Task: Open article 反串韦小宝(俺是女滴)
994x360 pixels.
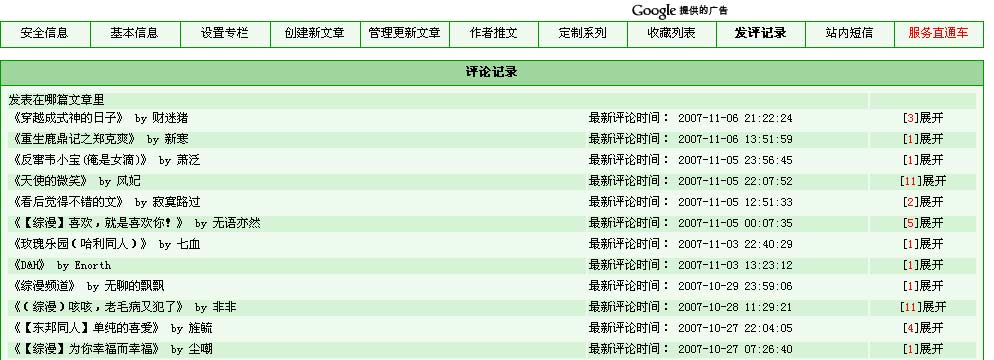Action: click(x=80, y=160)
